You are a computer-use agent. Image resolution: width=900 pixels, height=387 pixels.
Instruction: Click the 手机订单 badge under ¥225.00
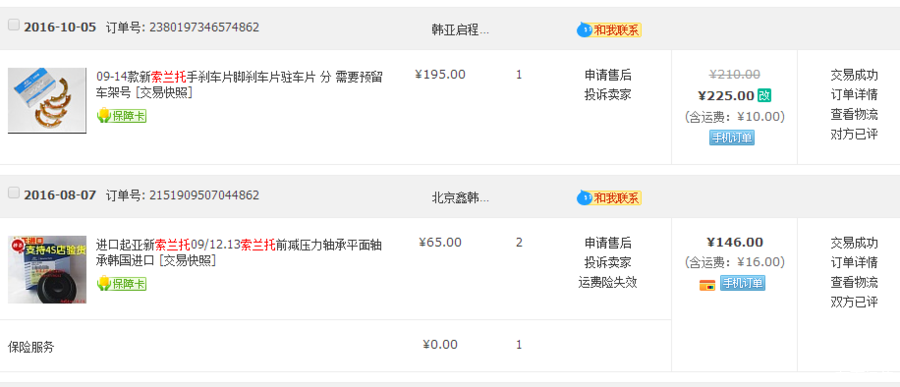732,138
